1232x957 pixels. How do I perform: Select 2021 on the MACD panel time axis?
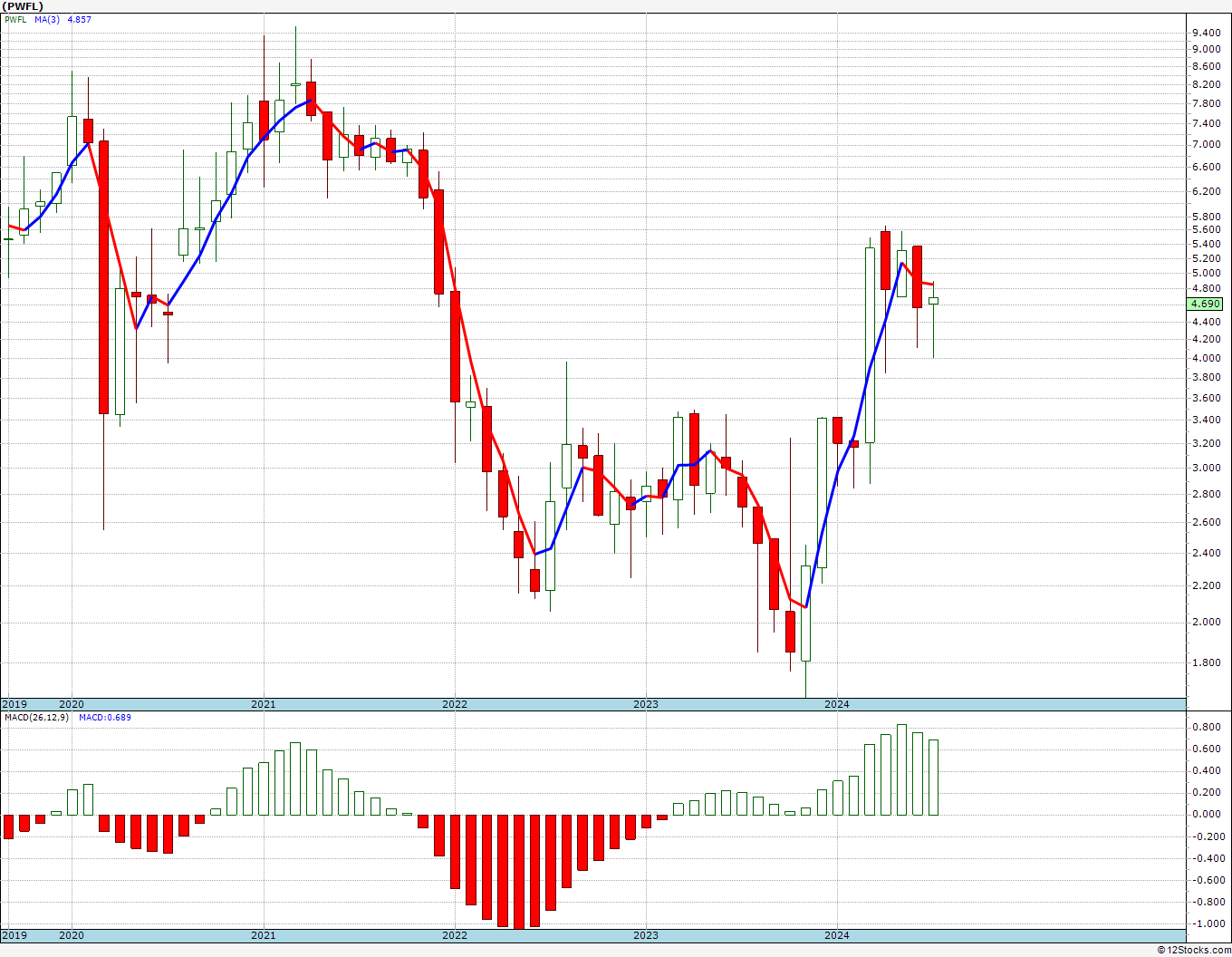click(x=264, y=935)
